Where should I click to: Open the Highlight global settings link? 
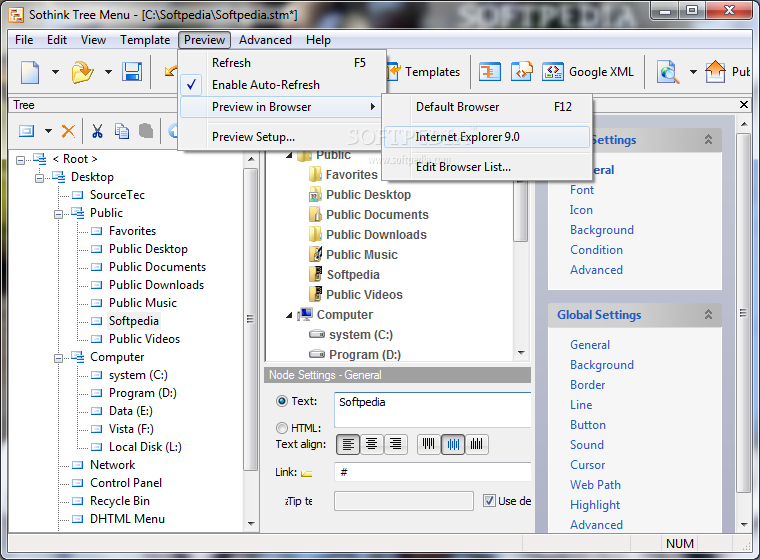(x=595, y=505)
